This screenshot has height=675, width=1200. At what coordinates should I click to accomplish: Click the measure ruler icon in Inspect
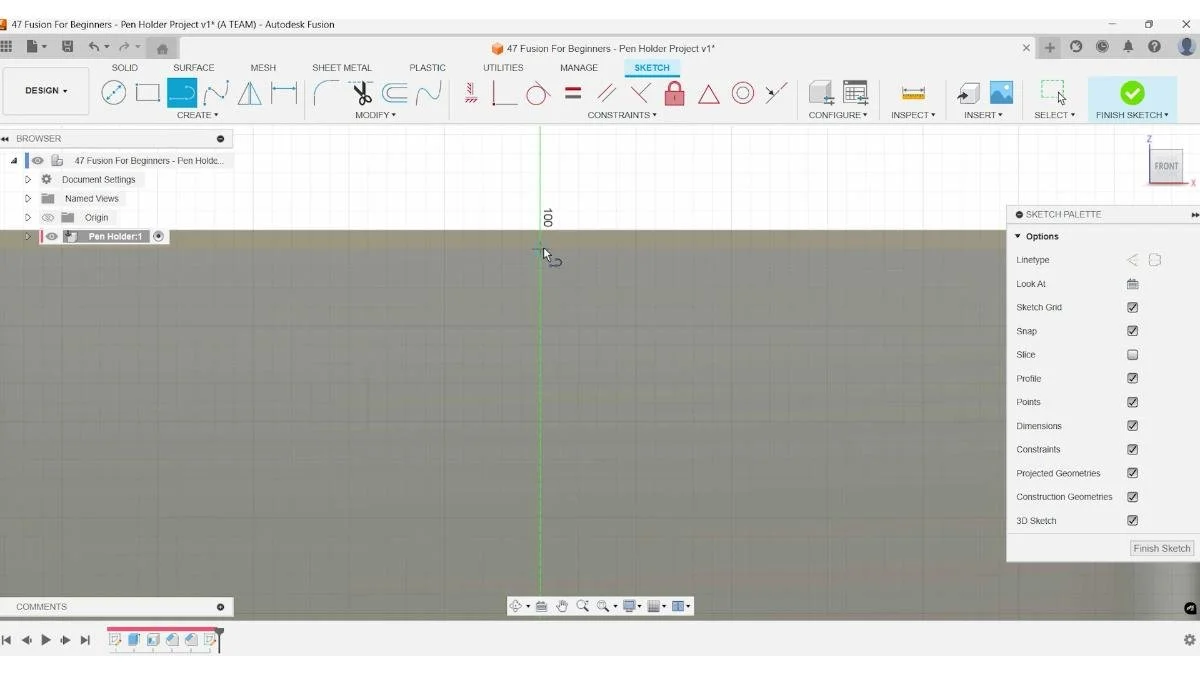(913, 93)
